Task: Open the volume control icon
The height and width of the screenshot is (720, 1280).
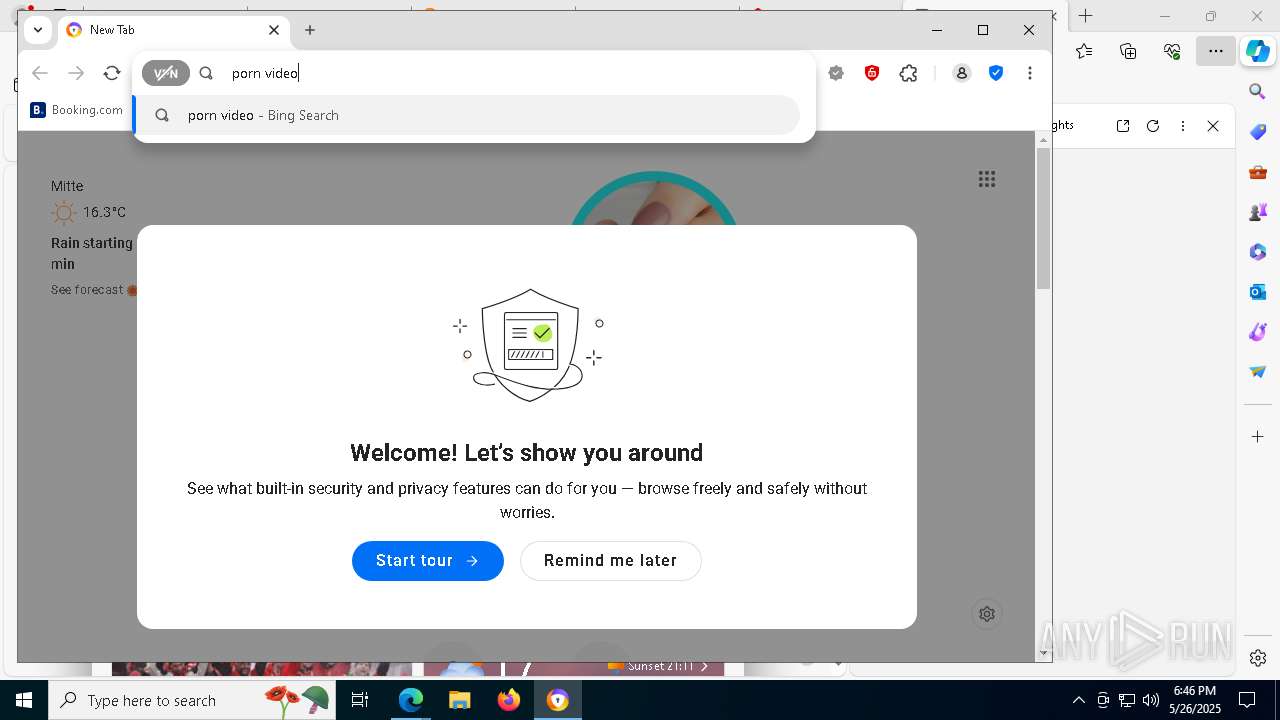Action: pos(1151,700)
